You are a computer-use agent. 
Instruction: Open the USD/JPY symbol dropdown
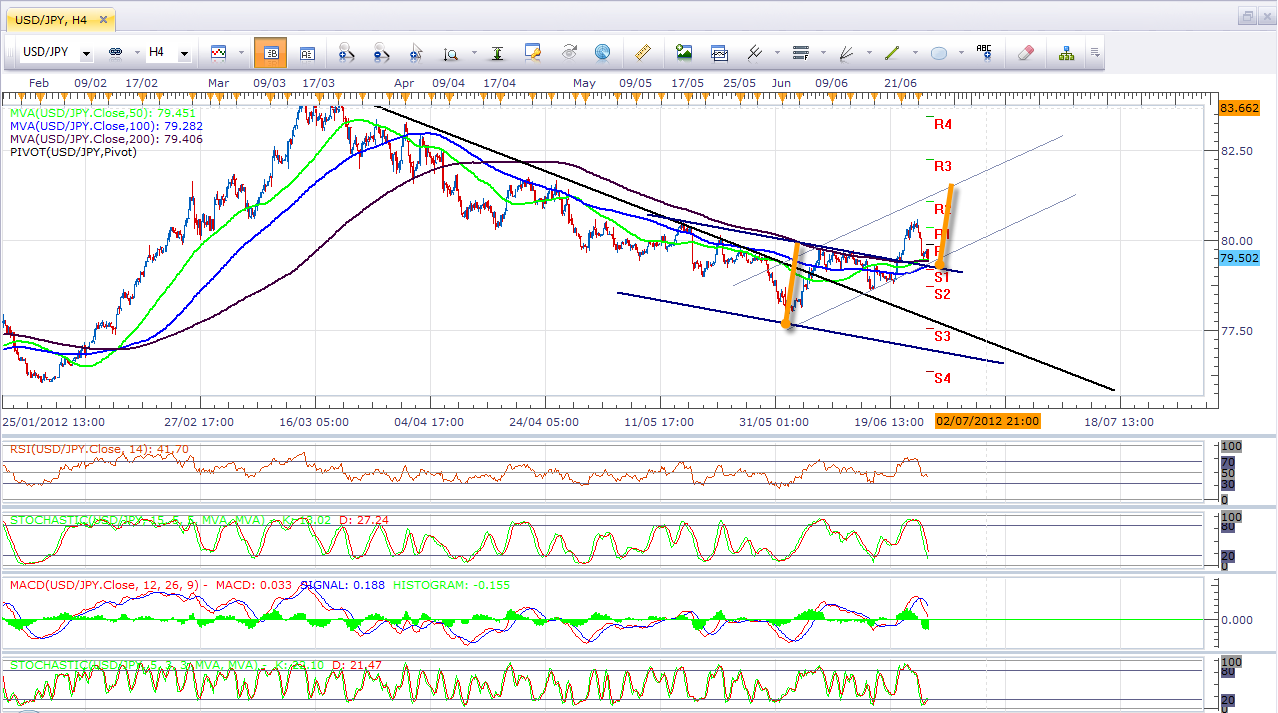[87, 52]
